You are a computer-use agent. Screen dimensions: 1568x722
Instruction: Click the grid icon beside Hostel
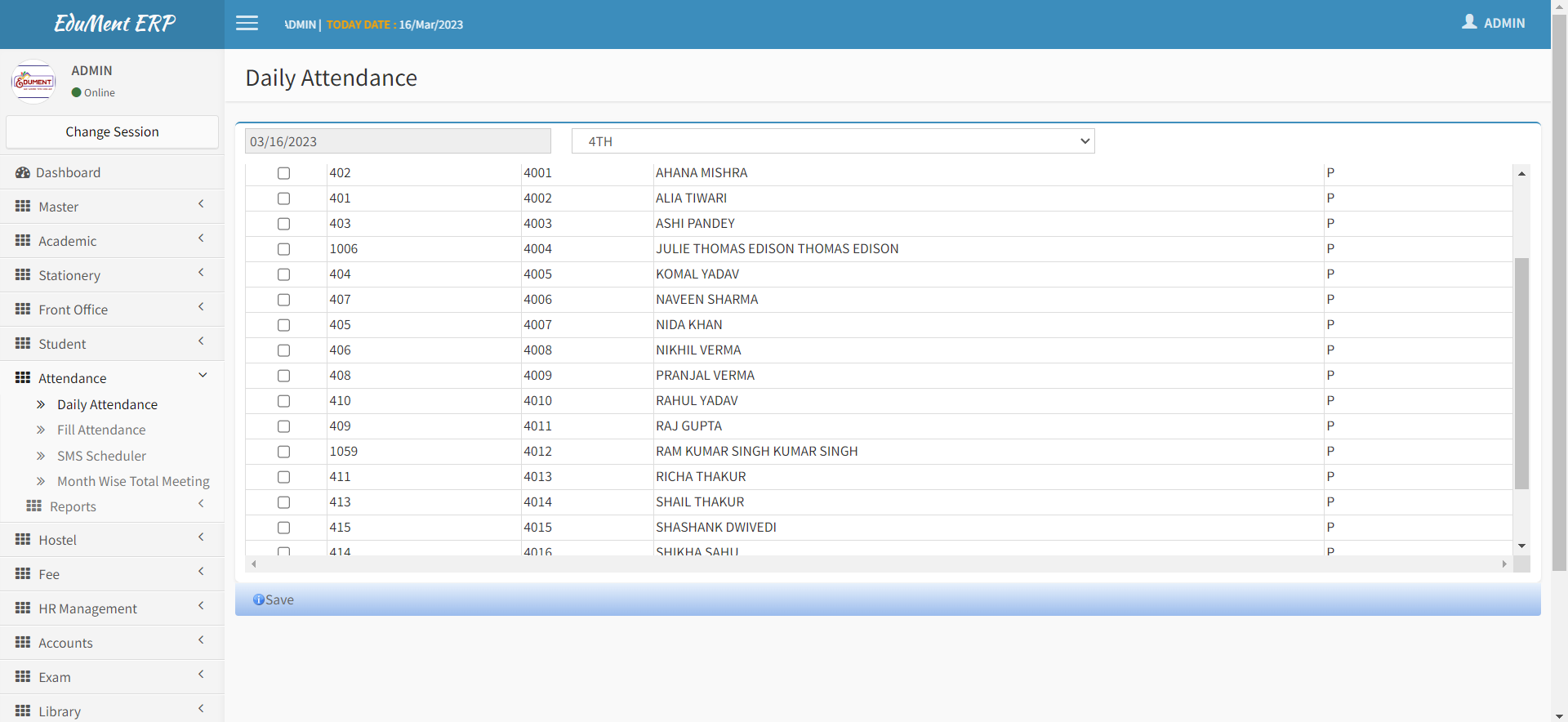(x=23, y=540)
